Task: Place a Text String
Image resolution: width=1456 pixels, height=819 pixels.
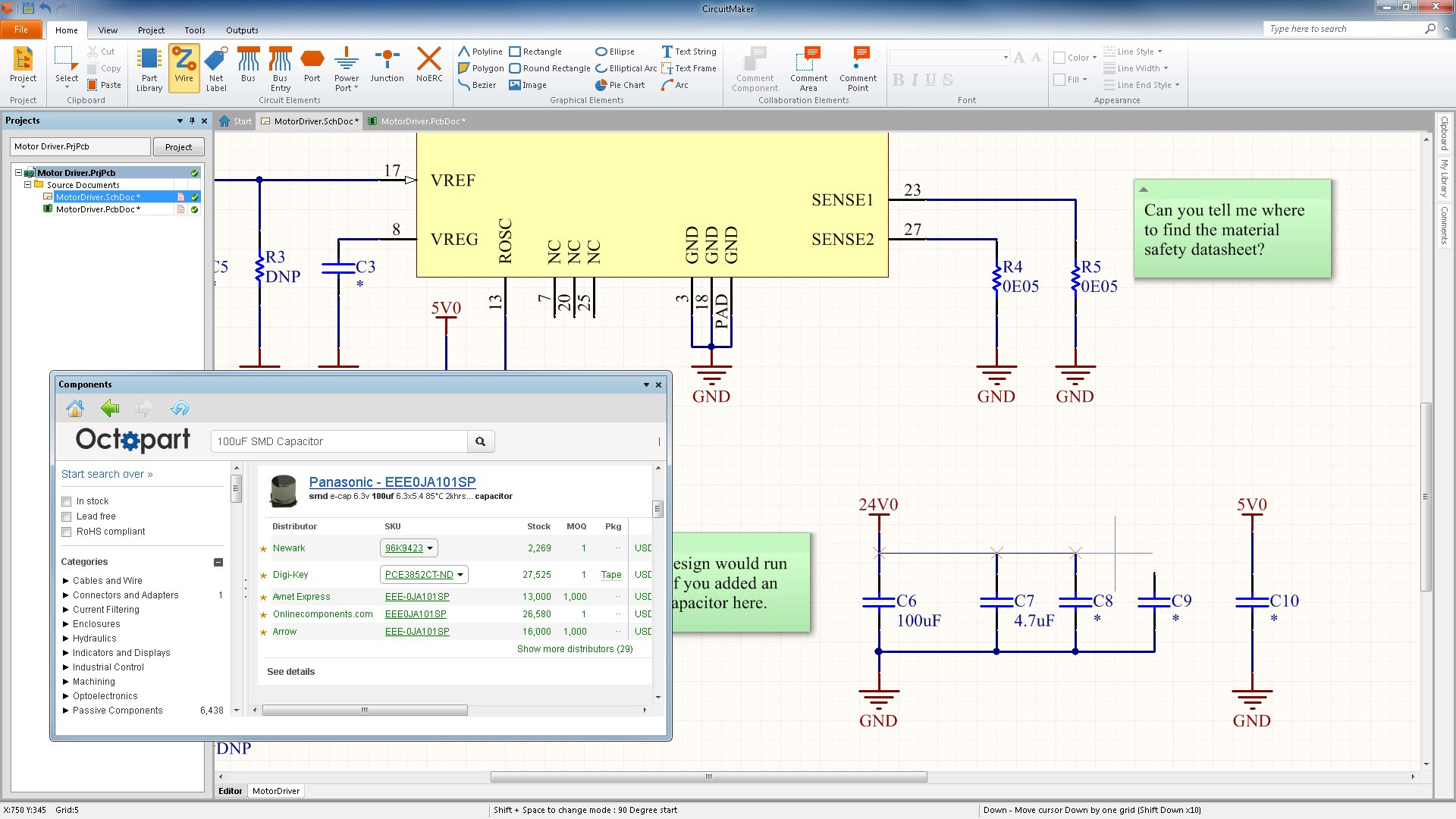Action: tap(689, 52)
